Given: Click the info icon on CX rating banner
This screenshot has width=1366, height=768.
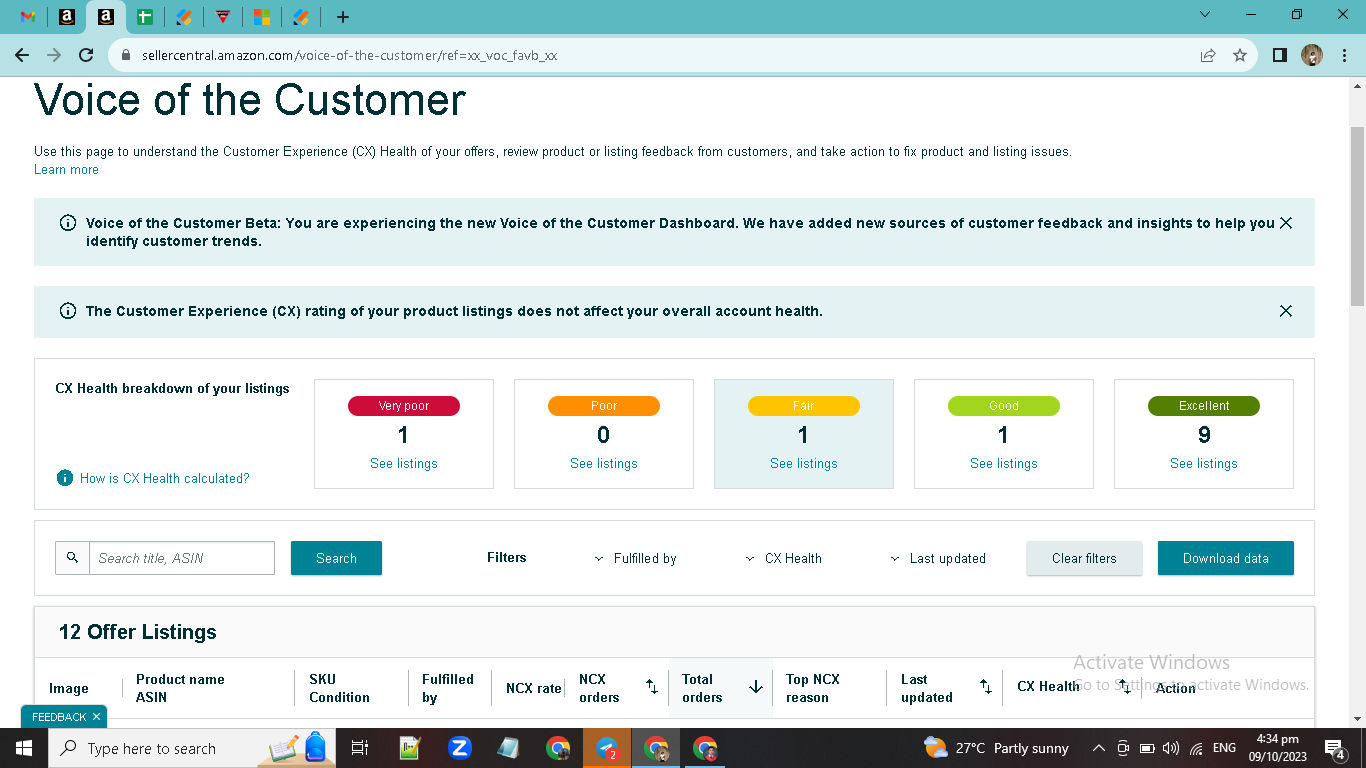Looking at the screenshot, I should 68,311.
